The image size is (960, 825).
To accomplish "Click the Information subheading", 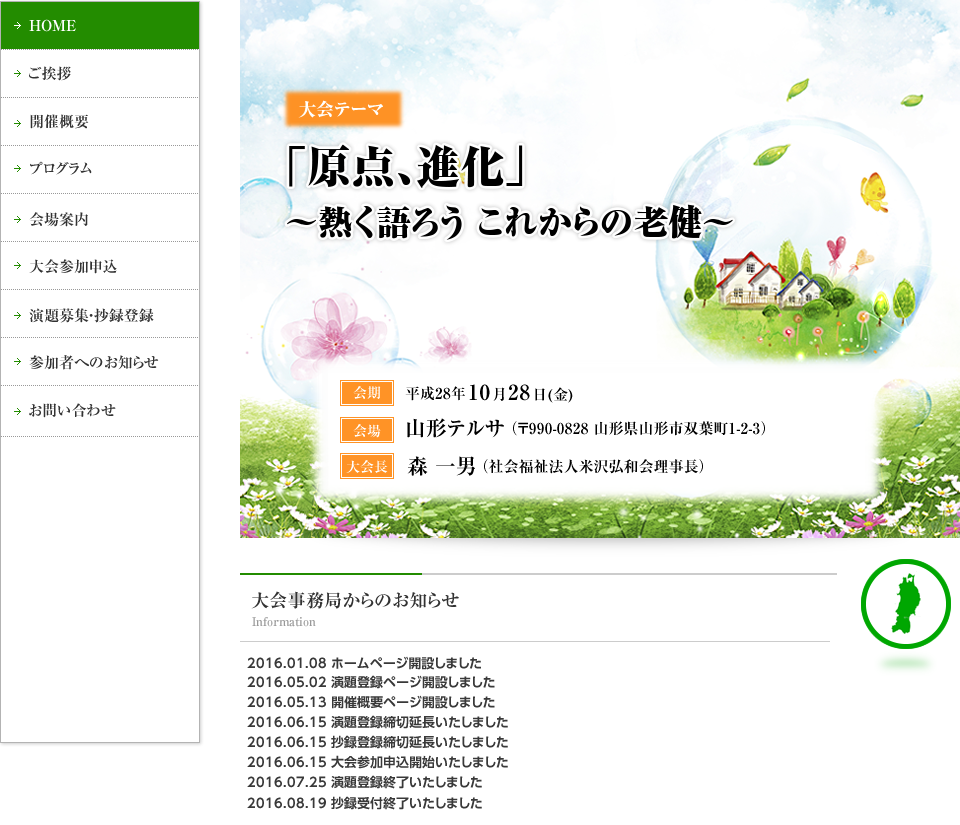I will tap(283, 622).
